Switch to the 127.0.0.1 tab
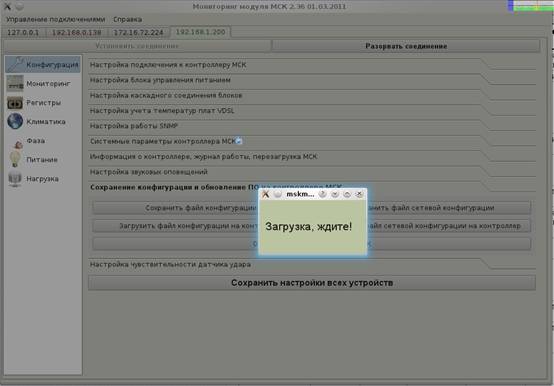This screenshot has height=386, width=554. point(23,32)
